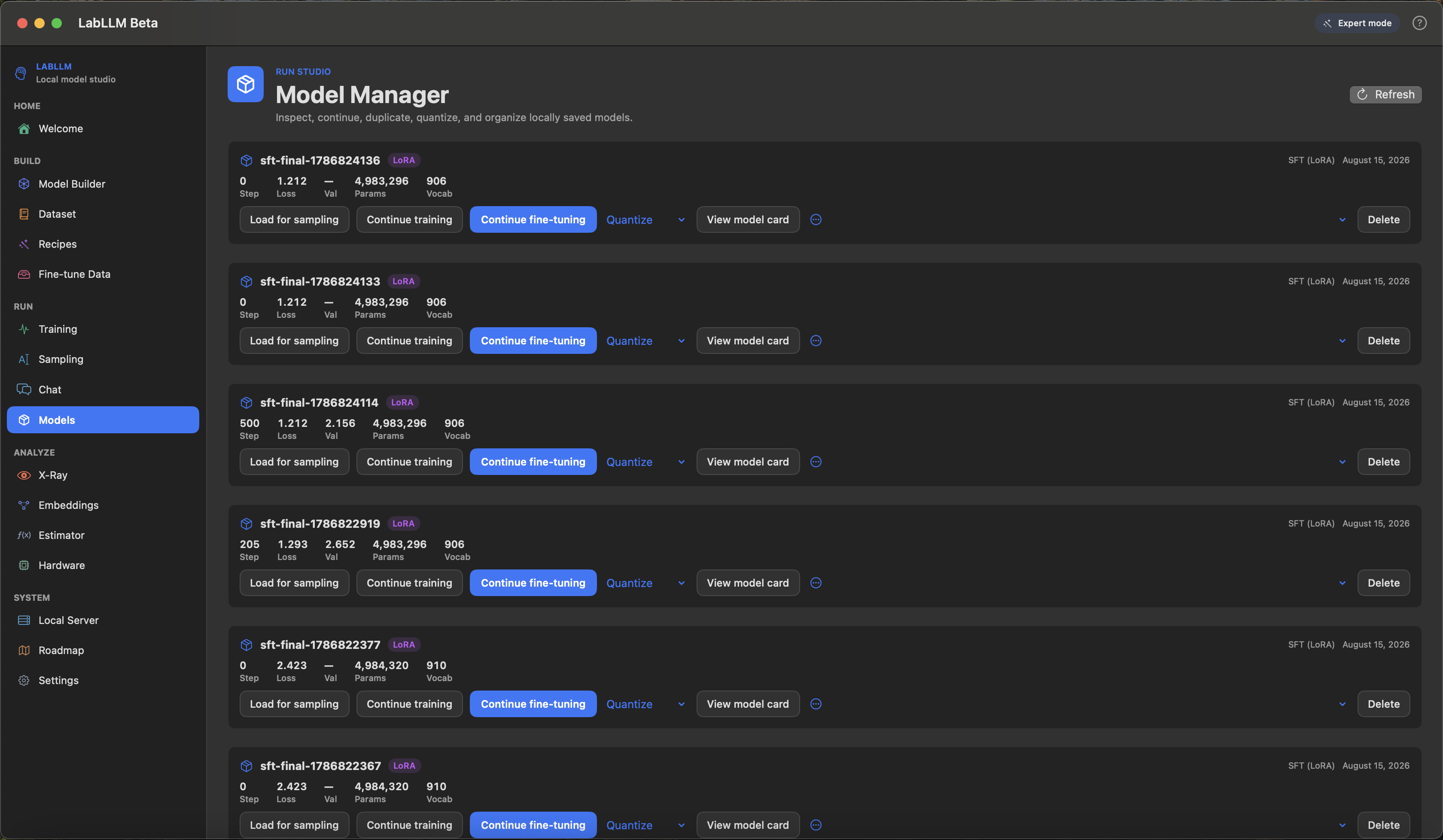Viewport: 1443px width, 840px height.
Task: Click the Hardware chip icon
Action: (24, 565)
